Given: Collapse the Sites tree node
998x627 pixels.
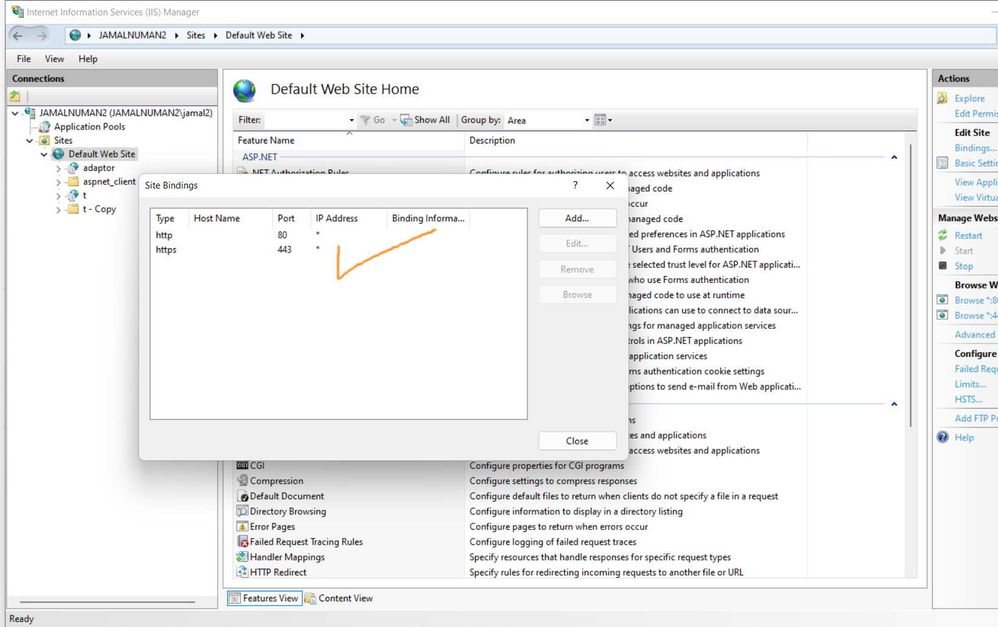Looking at the screenshot, I should point(29,141).
